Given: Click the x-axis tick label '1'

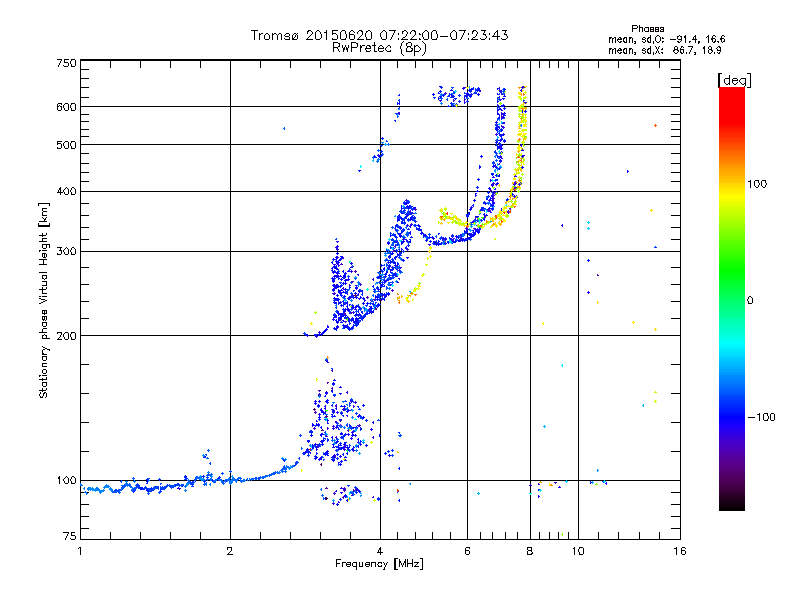Looking at the screenshot, I should click(x=80, y=551).
